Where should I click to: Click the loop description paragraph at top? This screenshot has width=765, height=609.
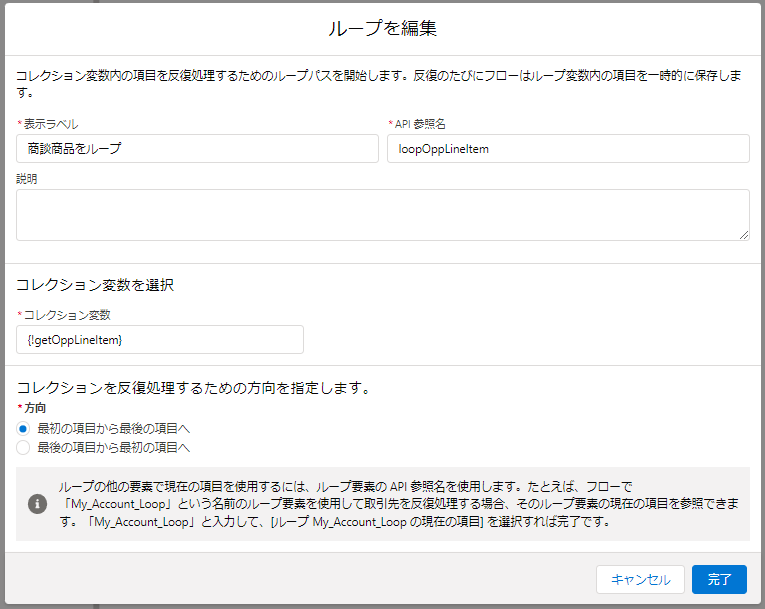(379, 83)
